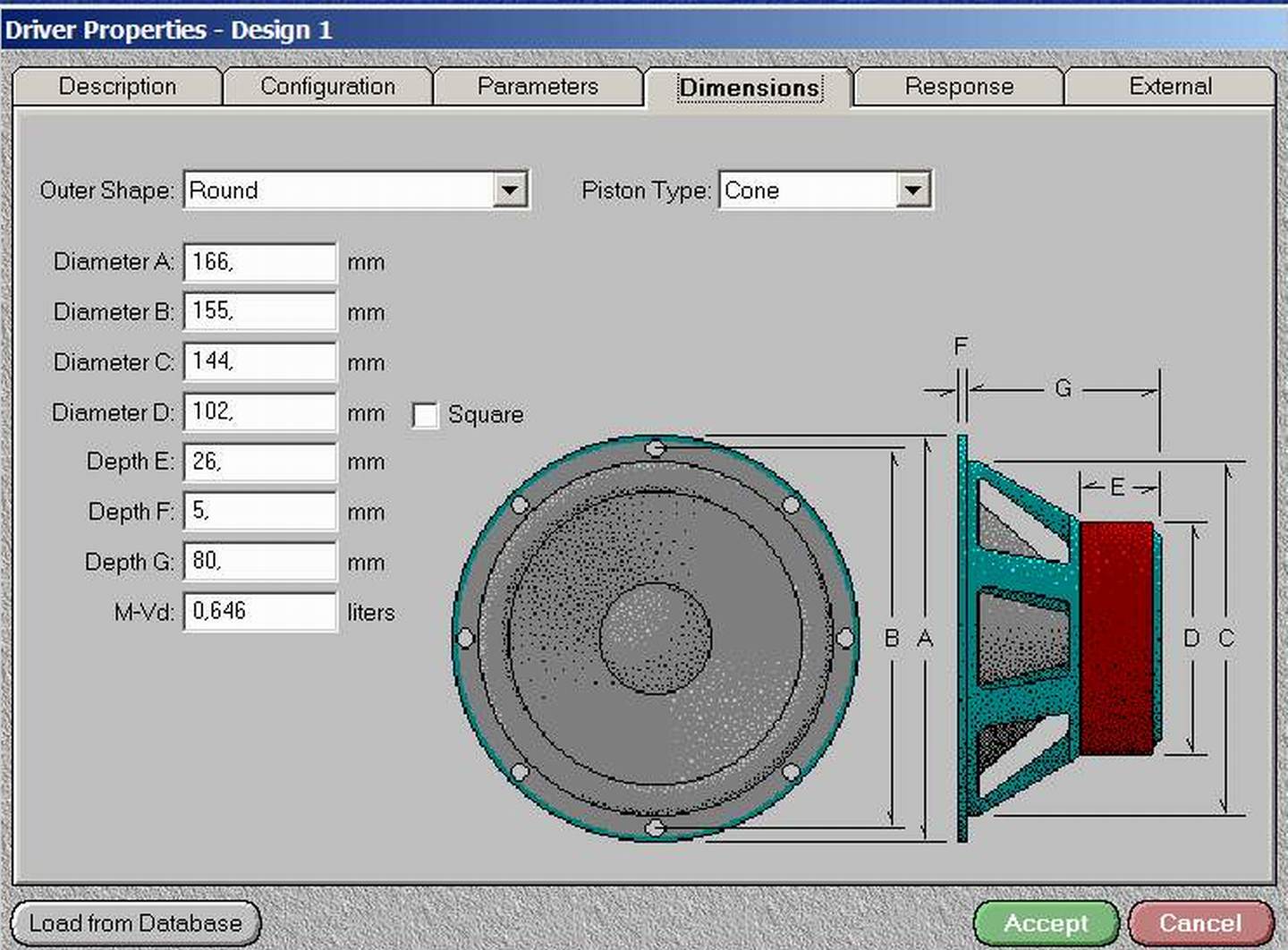The height and width of the screenshot is (950, 1288).
Task: Click the Diameter A input field
Action: click(x=259, y=262)
